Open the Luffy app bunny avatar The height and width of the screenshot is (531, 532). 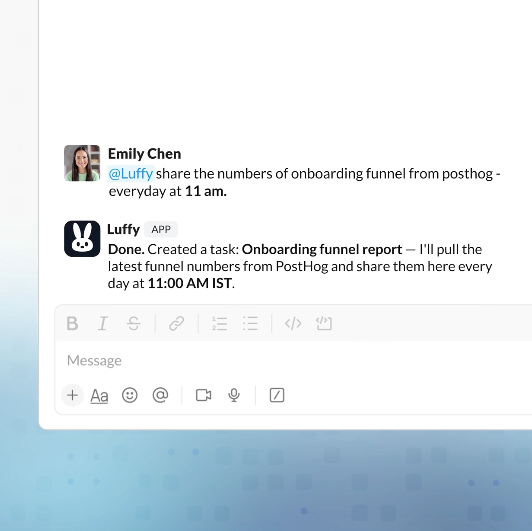(x=82, y=239)
